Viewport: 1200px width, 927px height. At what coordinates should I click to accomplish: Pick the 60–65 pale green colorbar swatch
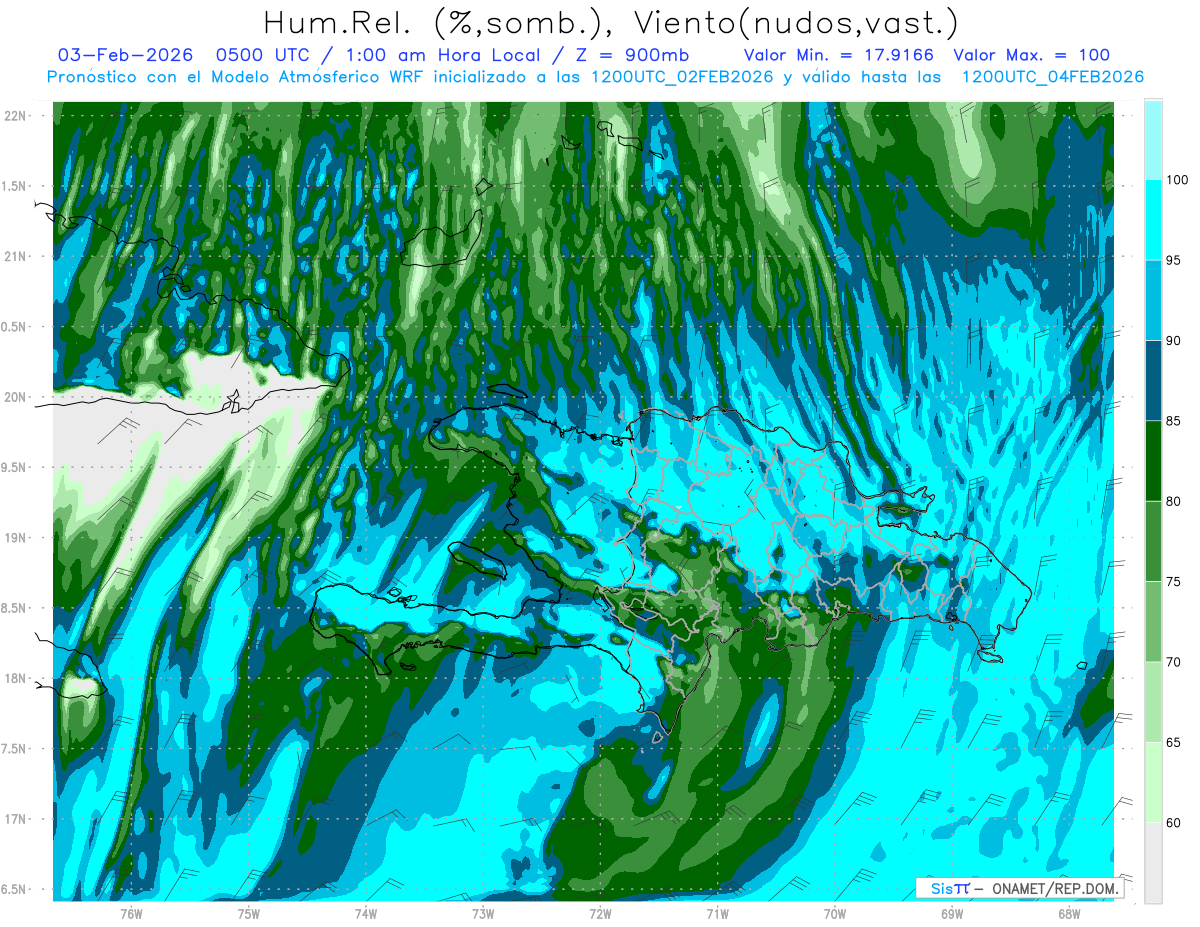click(1153, 782)
